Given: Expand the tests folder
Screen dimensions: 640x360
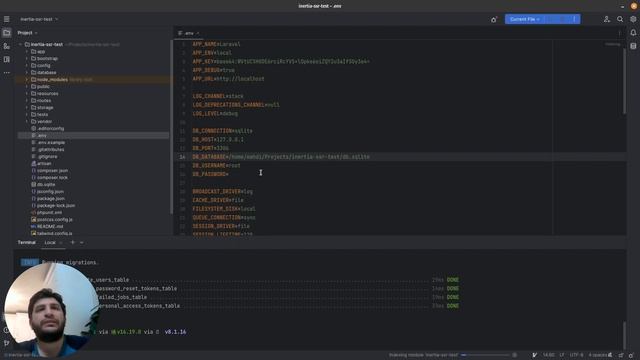Looking at the screenshot, I should (27, 115).
